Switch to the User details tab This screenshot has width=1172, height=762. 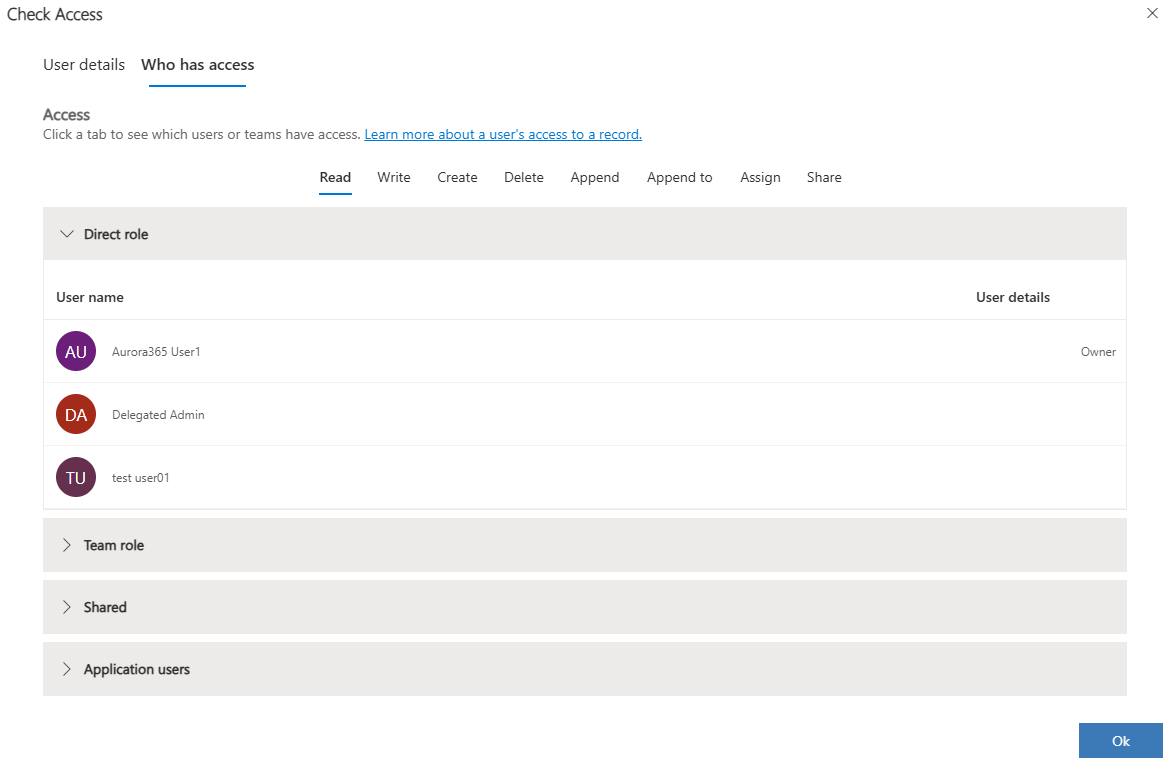tap(84, 64)
